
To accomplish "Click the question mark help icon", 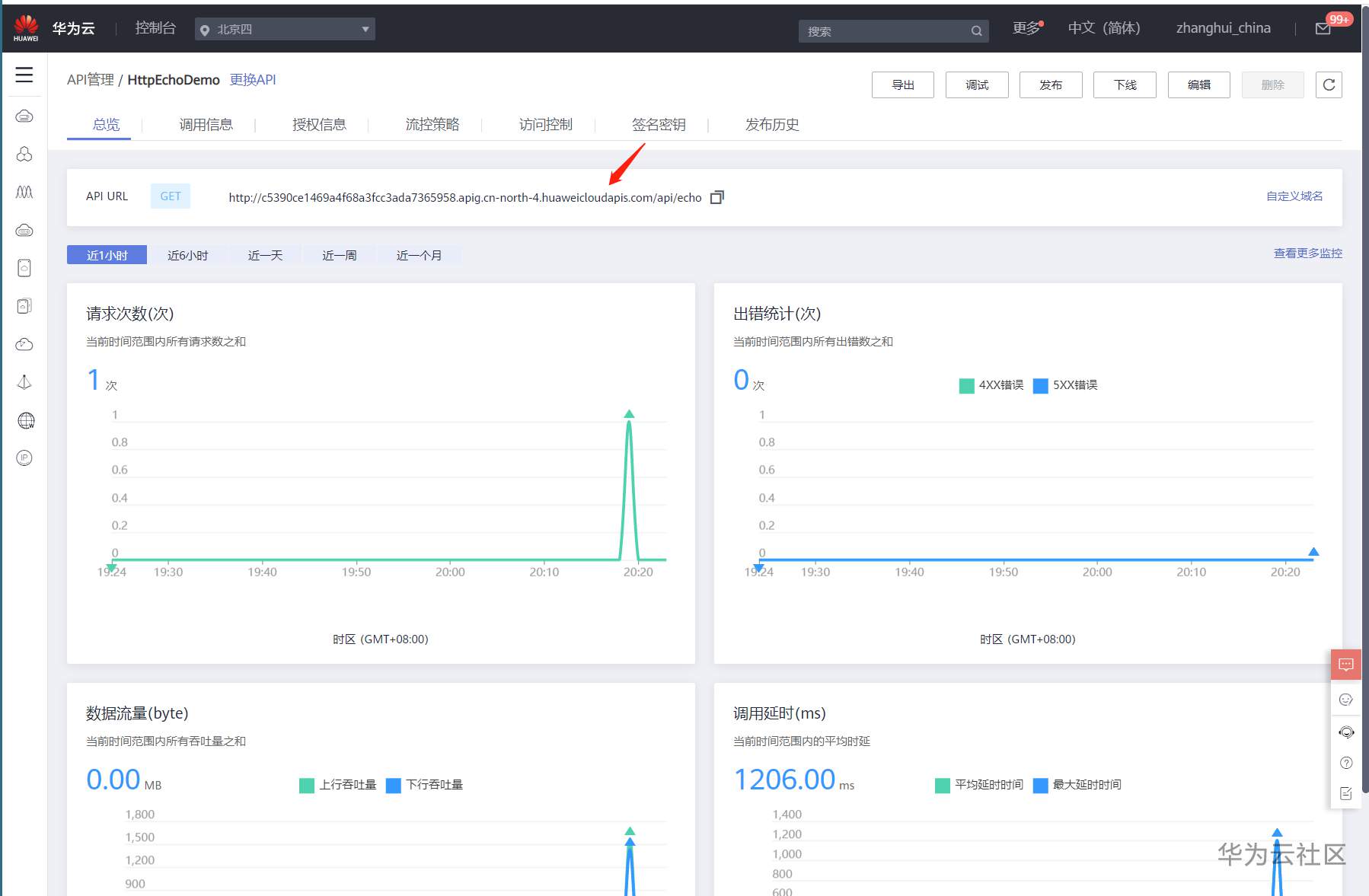I will [1346, 763].
